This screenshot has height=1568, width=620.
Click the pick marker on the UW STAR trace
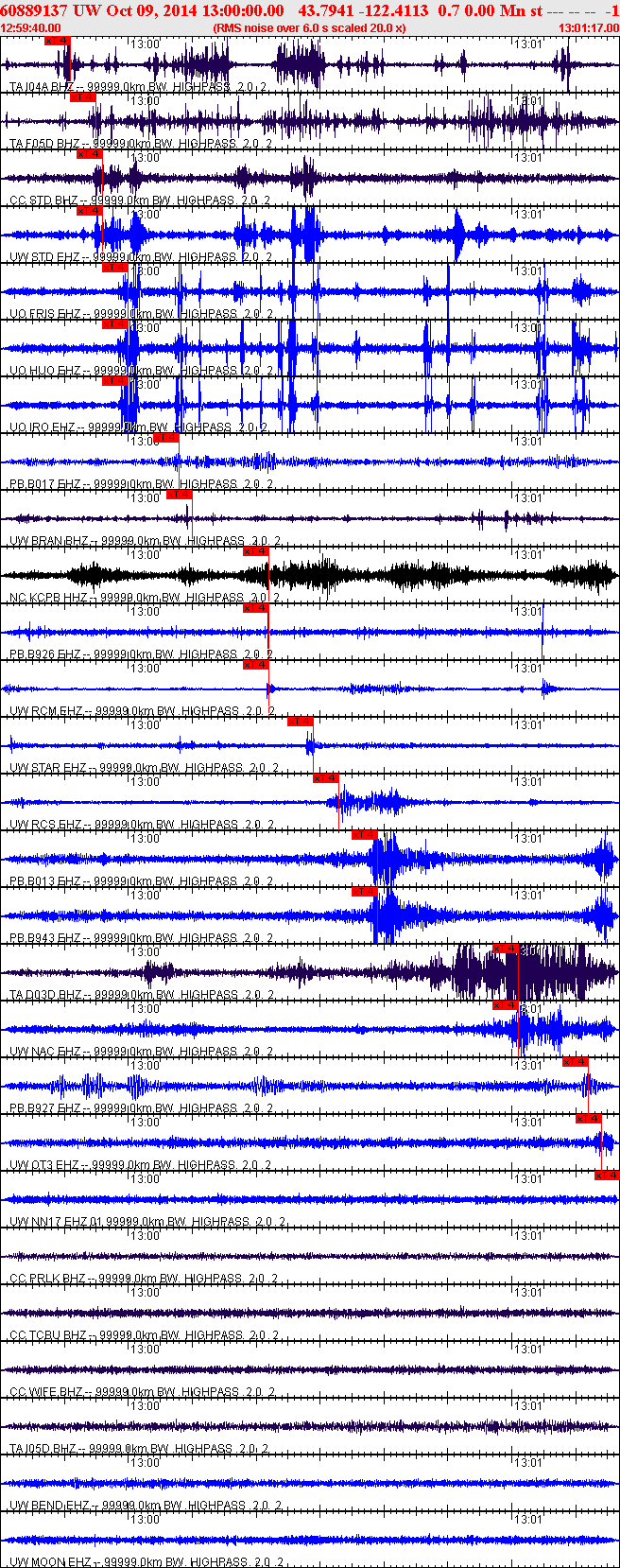301,722
